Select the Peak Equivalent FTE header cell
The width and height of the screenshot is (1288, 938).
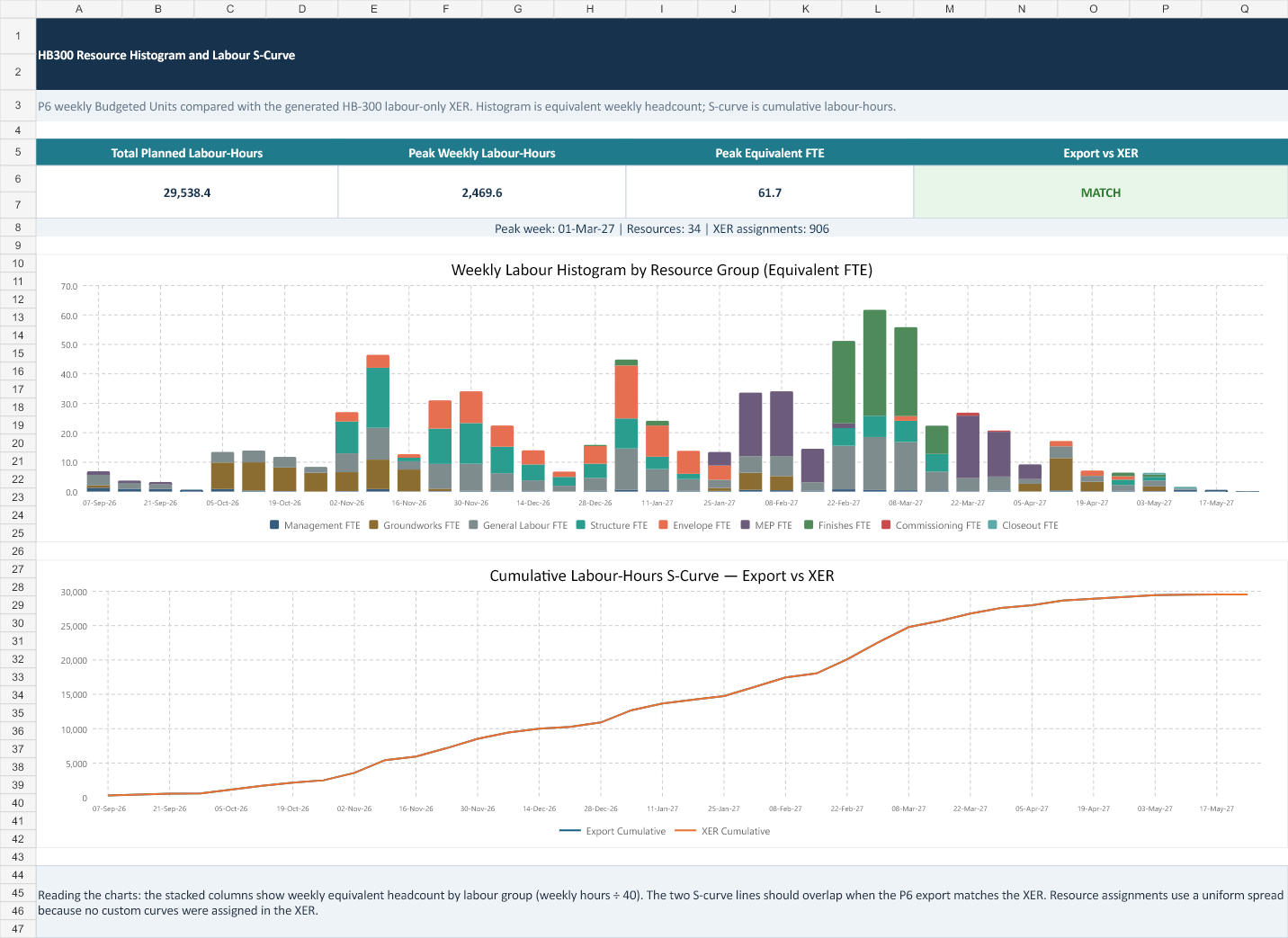point(770,153)
